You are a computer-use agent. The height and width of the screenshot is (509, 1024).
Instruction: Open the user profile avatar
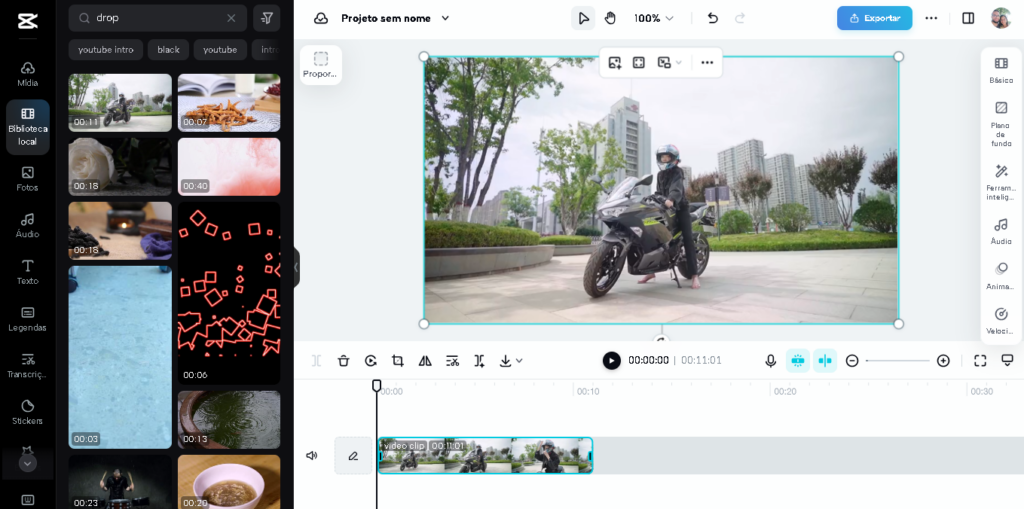click(1000, 18)
